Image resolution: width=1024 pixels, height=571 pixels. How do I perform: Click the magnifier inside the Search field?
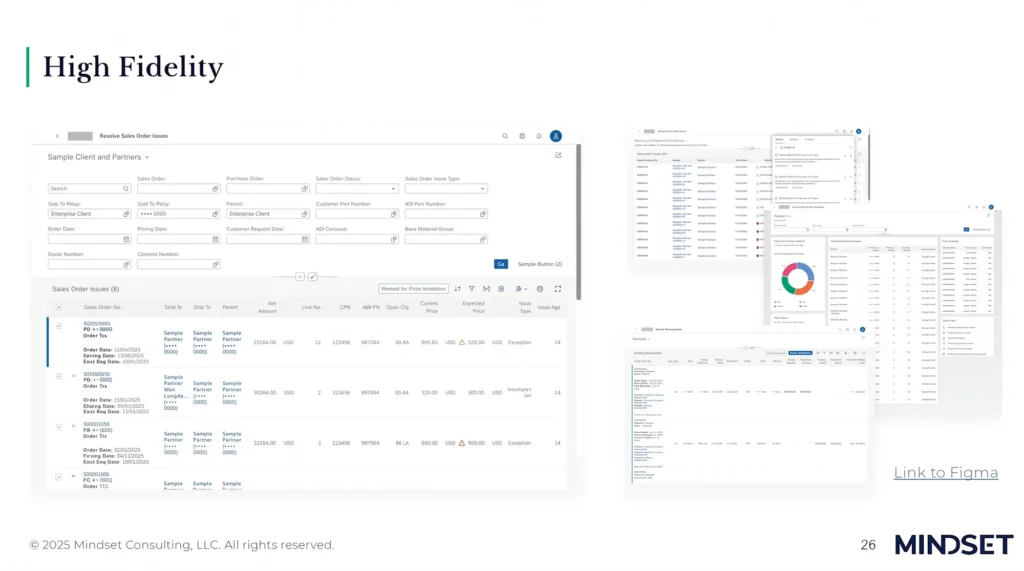(x=126, y=189)
